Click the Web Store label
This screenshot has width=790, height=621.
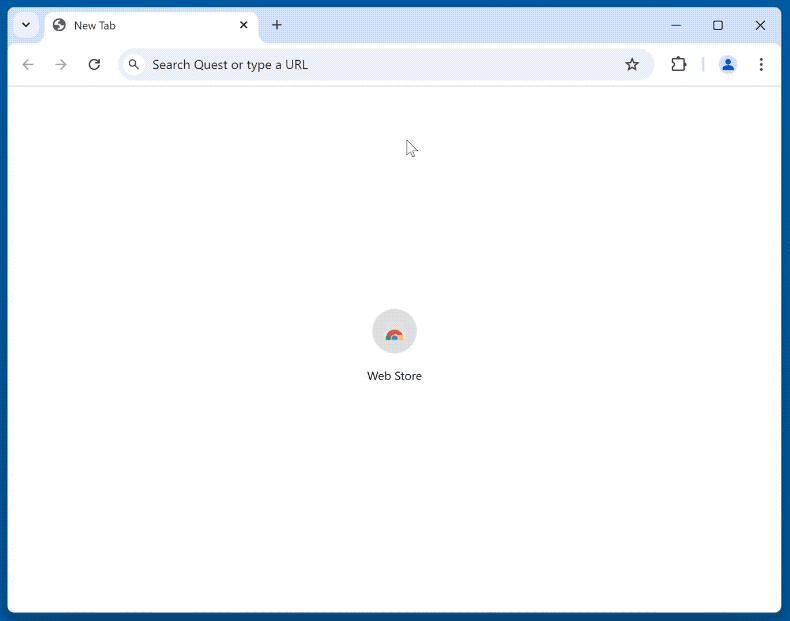394,376
